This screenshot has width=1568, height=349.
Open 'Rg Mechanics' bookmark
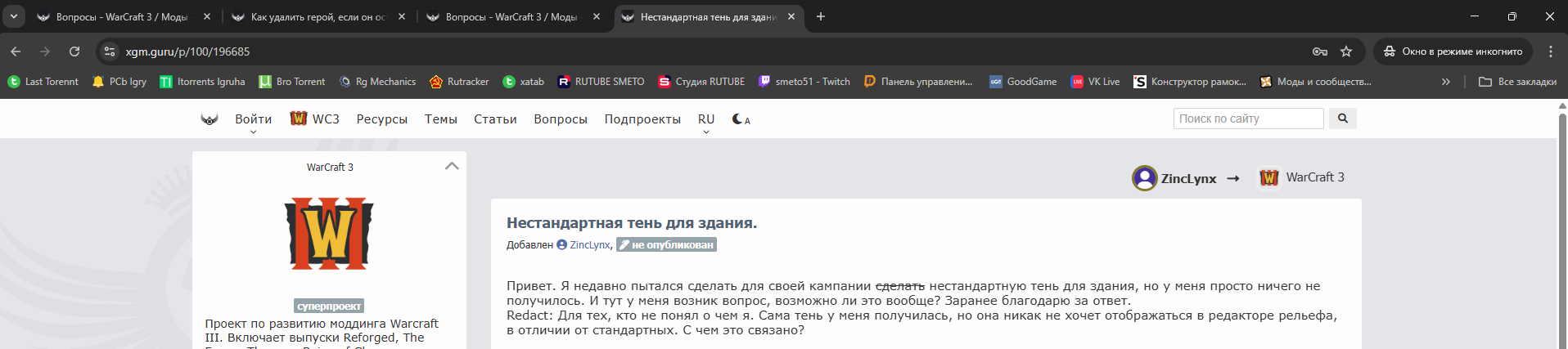tap(377, 82)
